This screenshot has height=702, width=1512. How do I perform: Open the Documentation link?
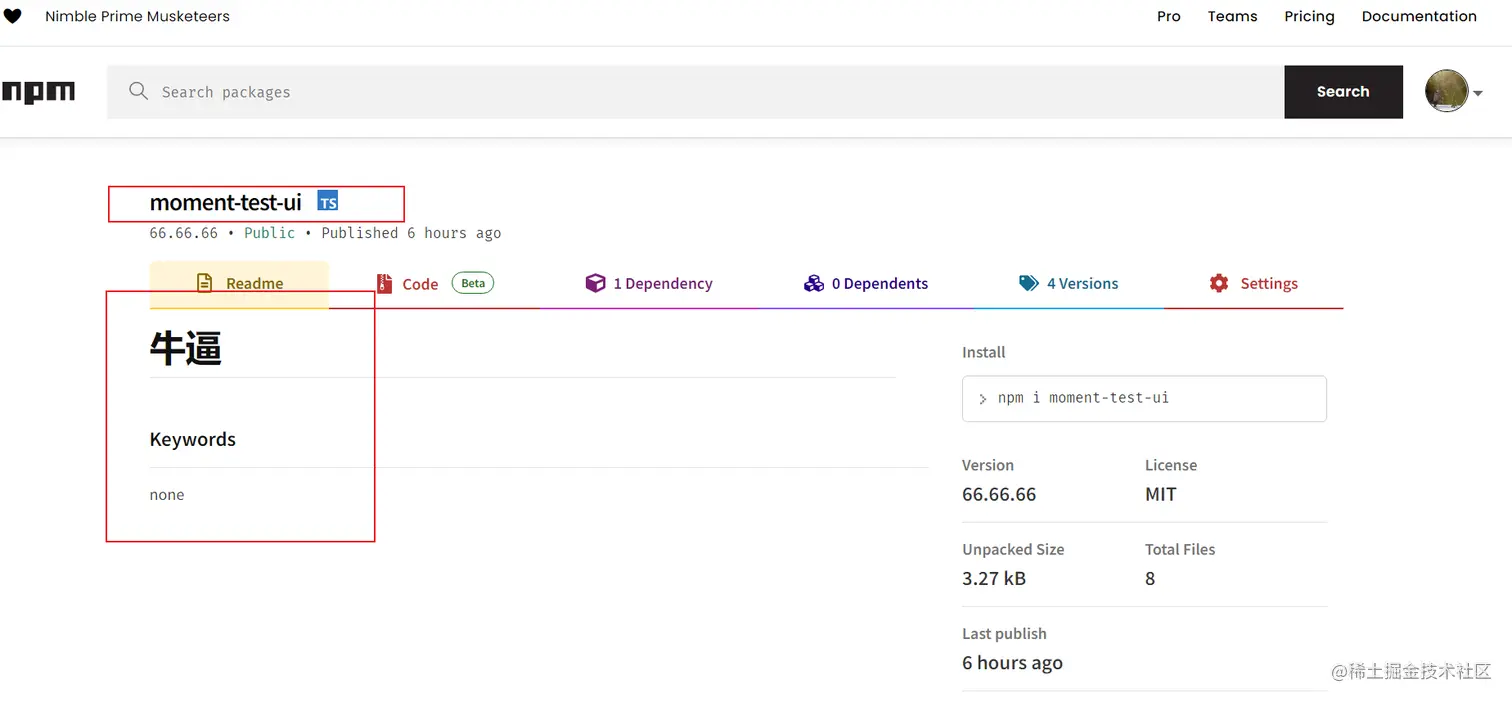1419,16
